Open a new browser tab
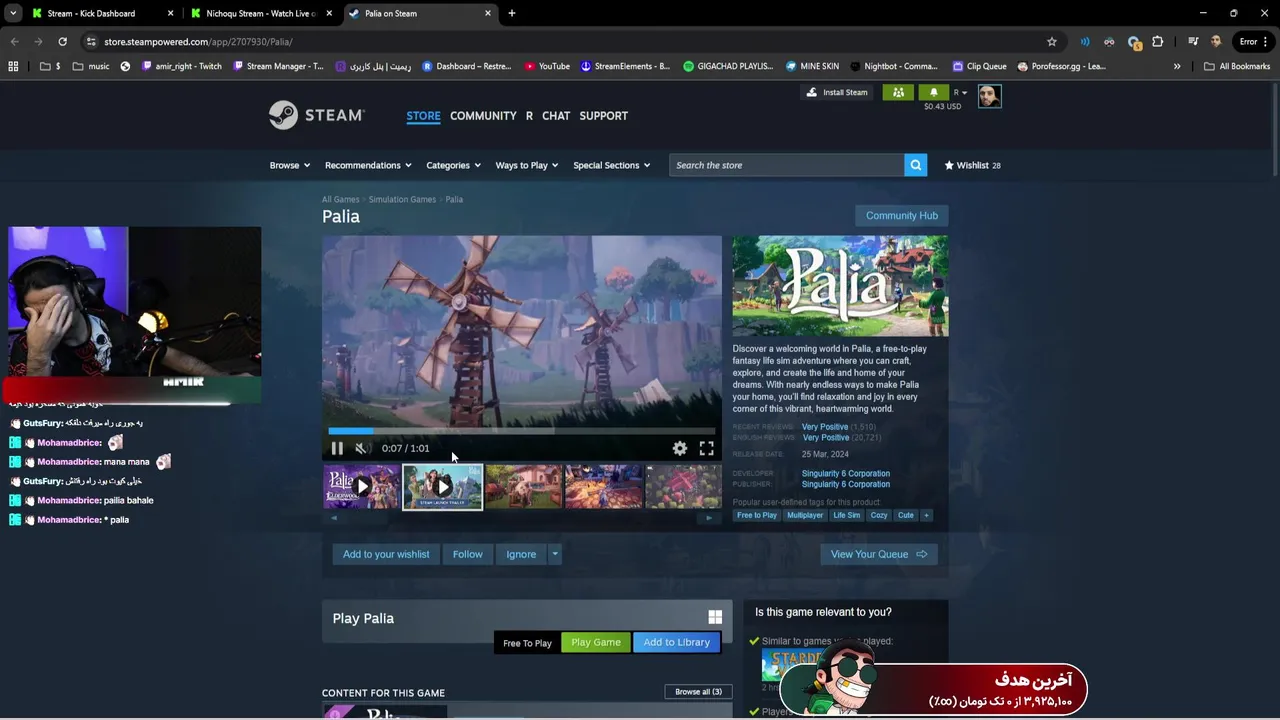 (511, 13)
